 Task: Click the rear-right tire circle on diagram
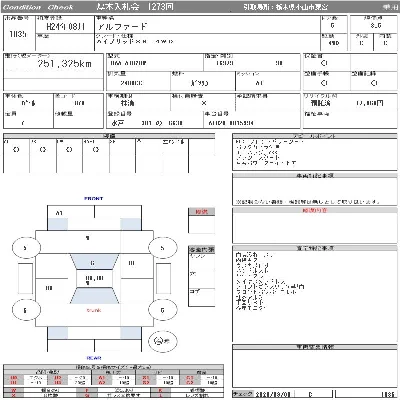[162, 310]
